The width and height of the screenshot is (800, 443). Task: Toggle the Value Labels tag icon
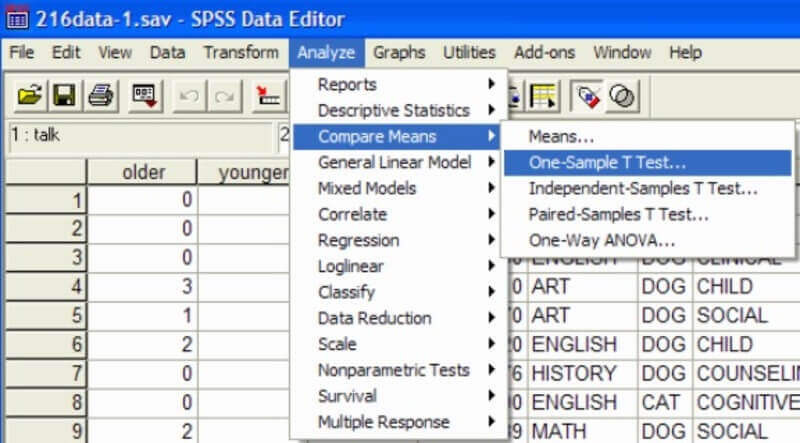pos(587,95)
